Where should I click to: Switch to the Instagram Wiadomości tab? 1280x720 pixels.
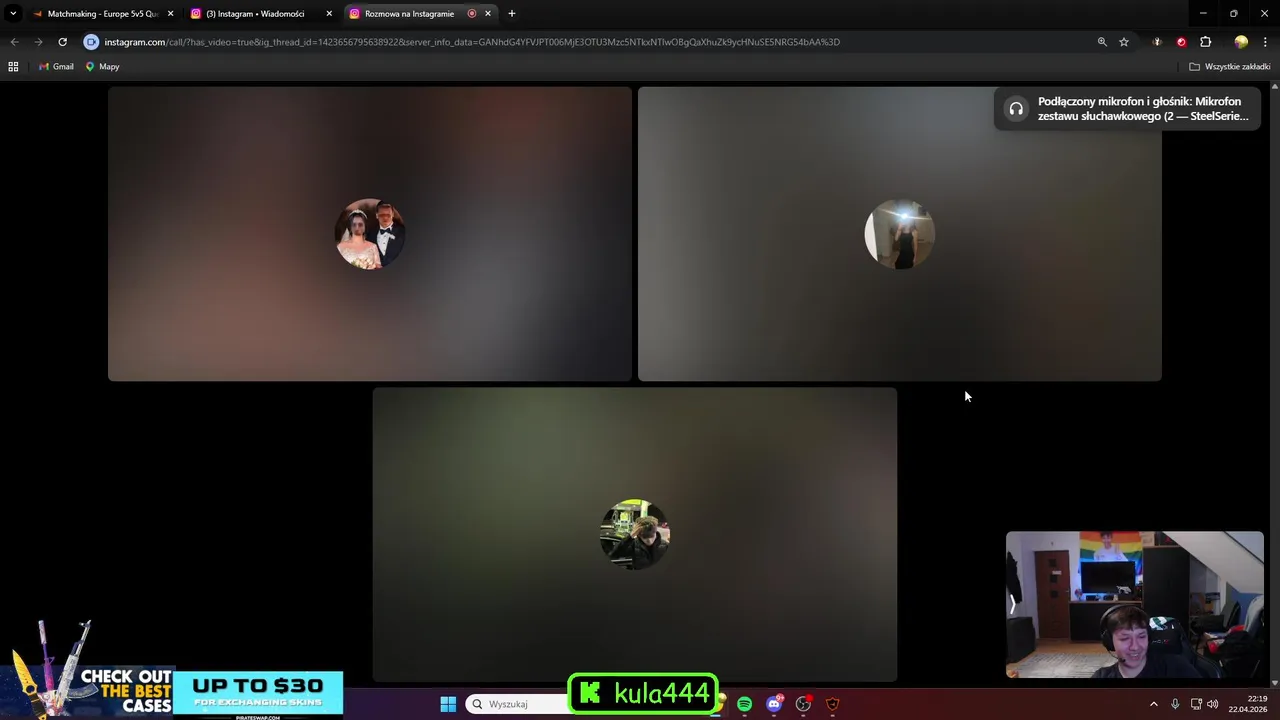255,14
